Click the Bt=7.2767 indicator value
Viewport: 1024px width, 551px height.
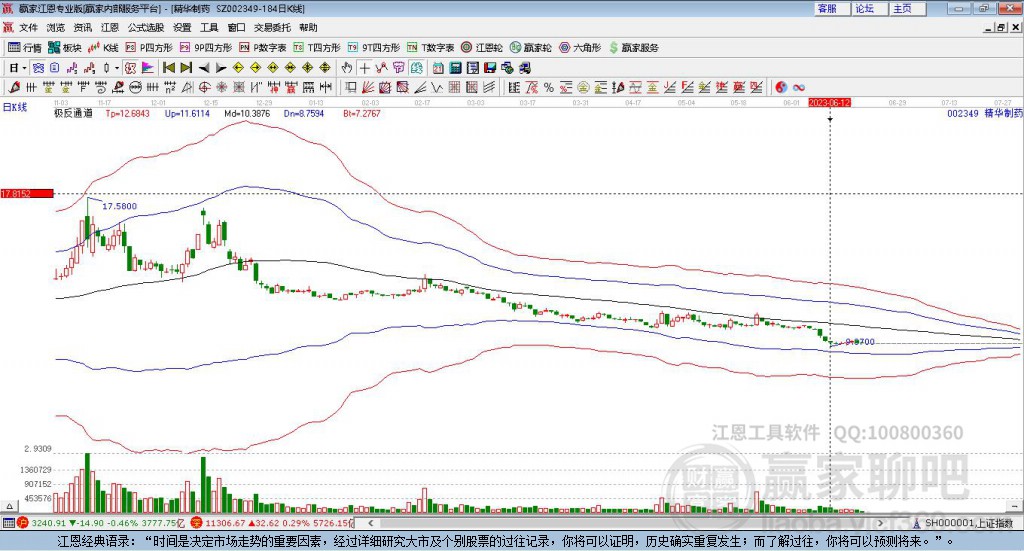pyautogui.click(x=362, y=113)
